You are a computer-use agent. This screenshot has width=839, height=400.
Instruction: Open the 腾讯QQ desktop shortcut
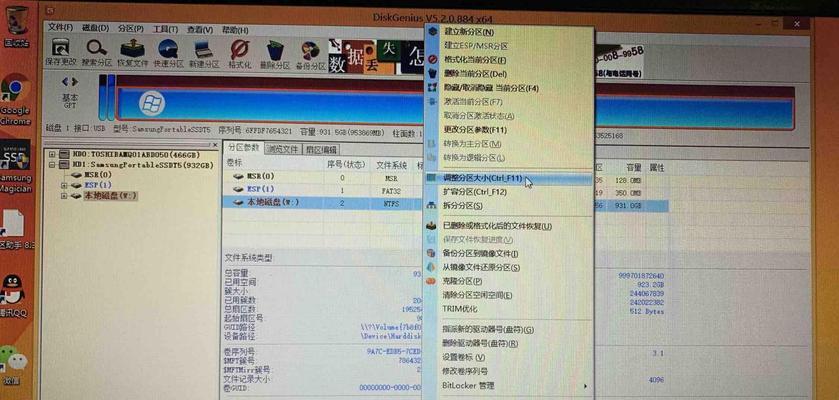point(13,296)
